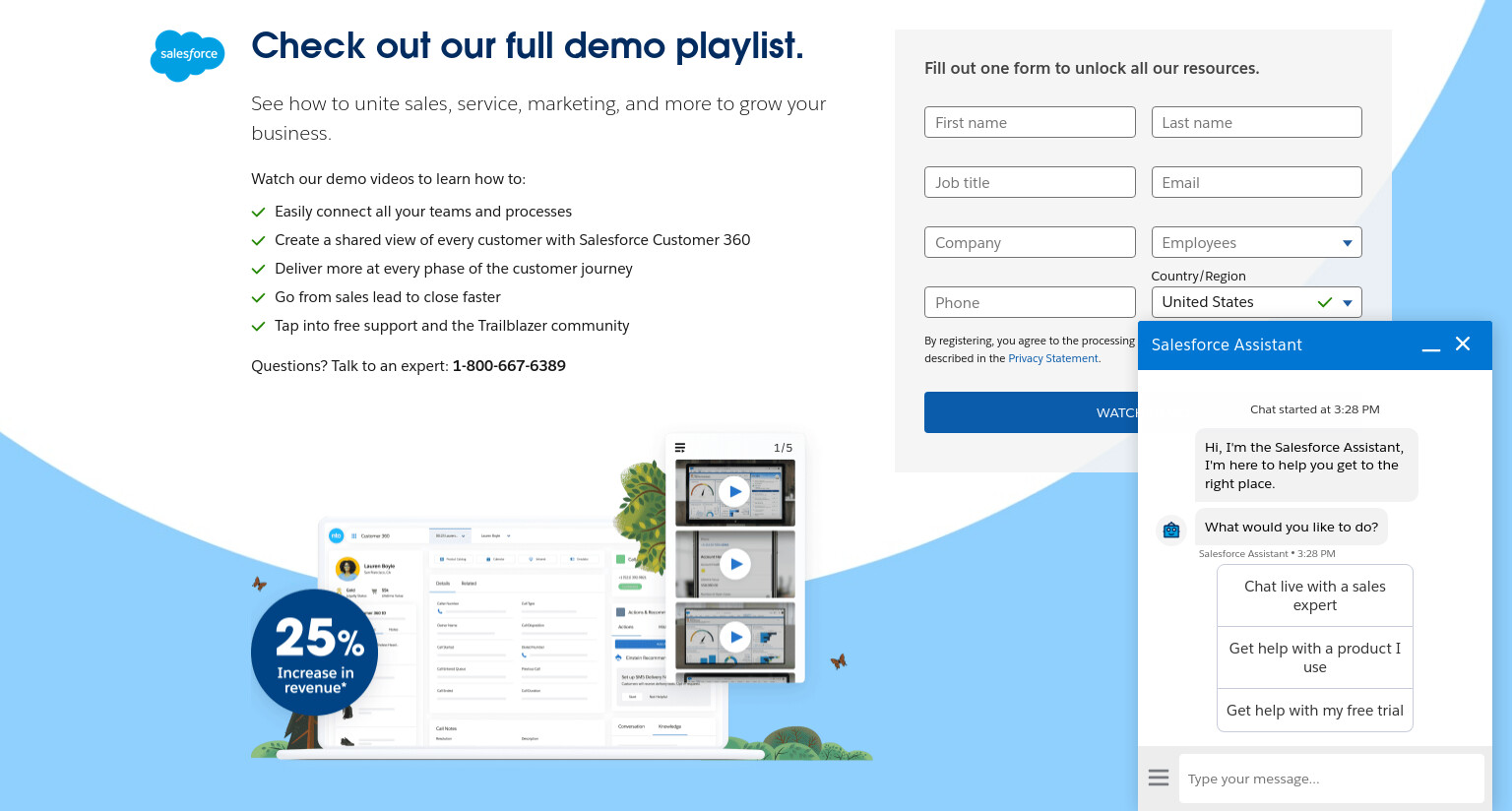
Task: Click "Tap into free support and the Trailblazer community"
Action: click(452, 326)
